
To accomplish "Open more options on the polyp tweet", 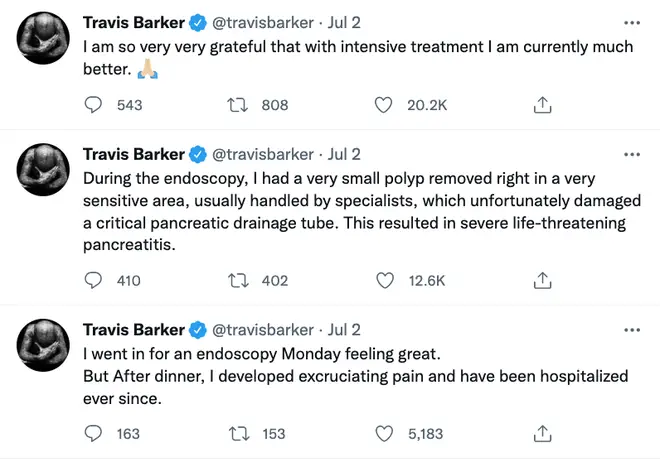I will pyautogui.click(x=632, y=155).
